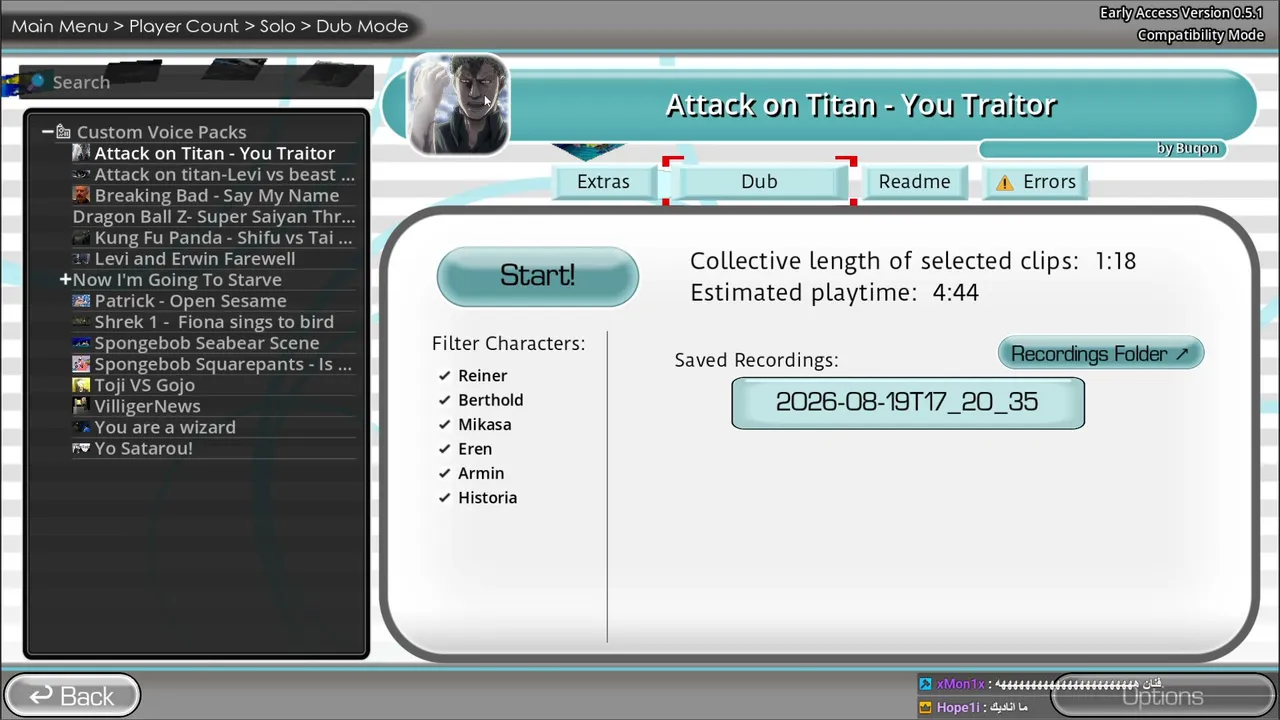This screenshot has width=1280, height=720.
Task: Open the Extras tab
Action: [x=603, y=182]
